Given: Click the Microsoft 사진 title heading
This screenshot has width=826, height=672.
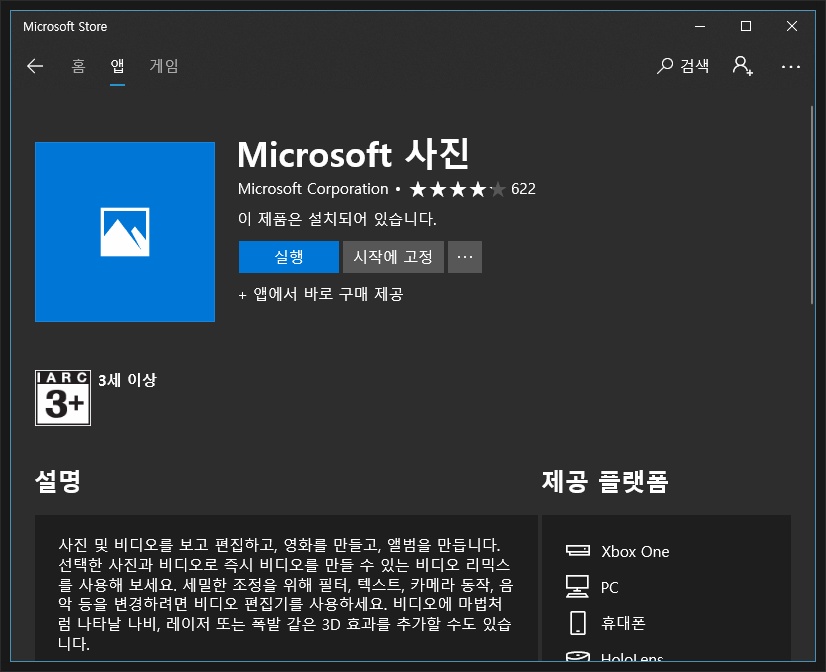Looking at the screenshot, I should point(353,154).
